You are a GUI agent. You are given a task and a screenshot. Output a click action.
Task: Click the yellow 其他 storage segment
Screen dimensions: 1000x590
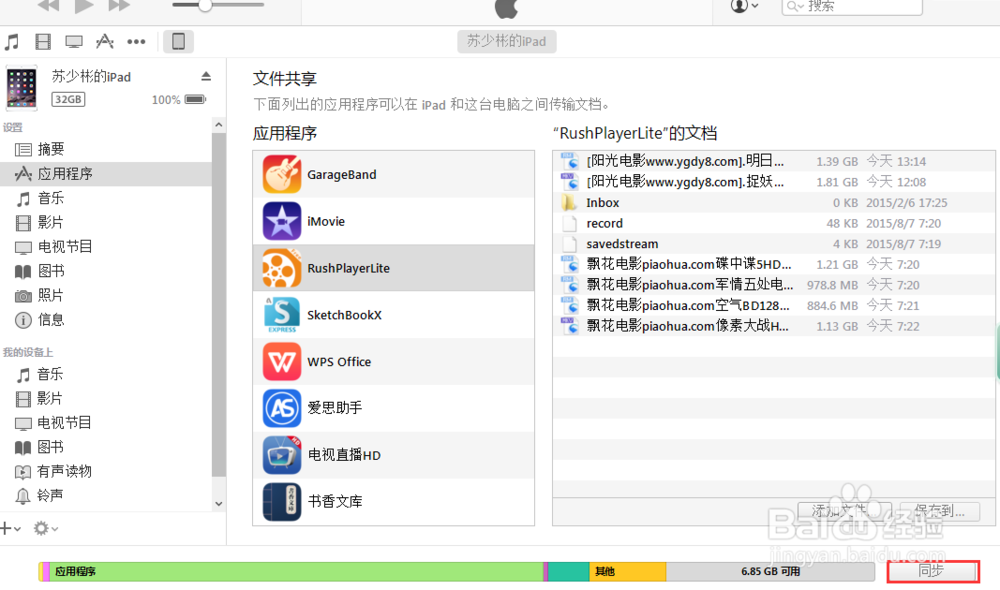628,572
